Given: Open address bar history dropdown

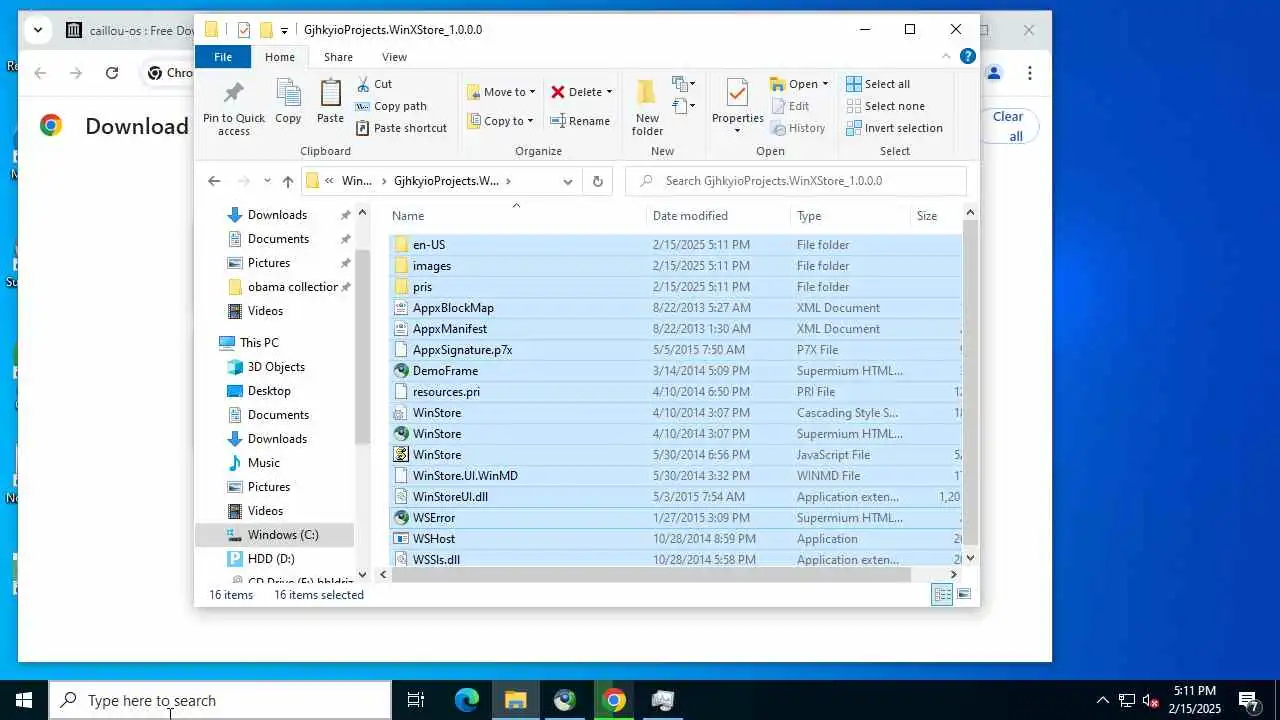Looking at the screenshot, I should pos(568,181).
